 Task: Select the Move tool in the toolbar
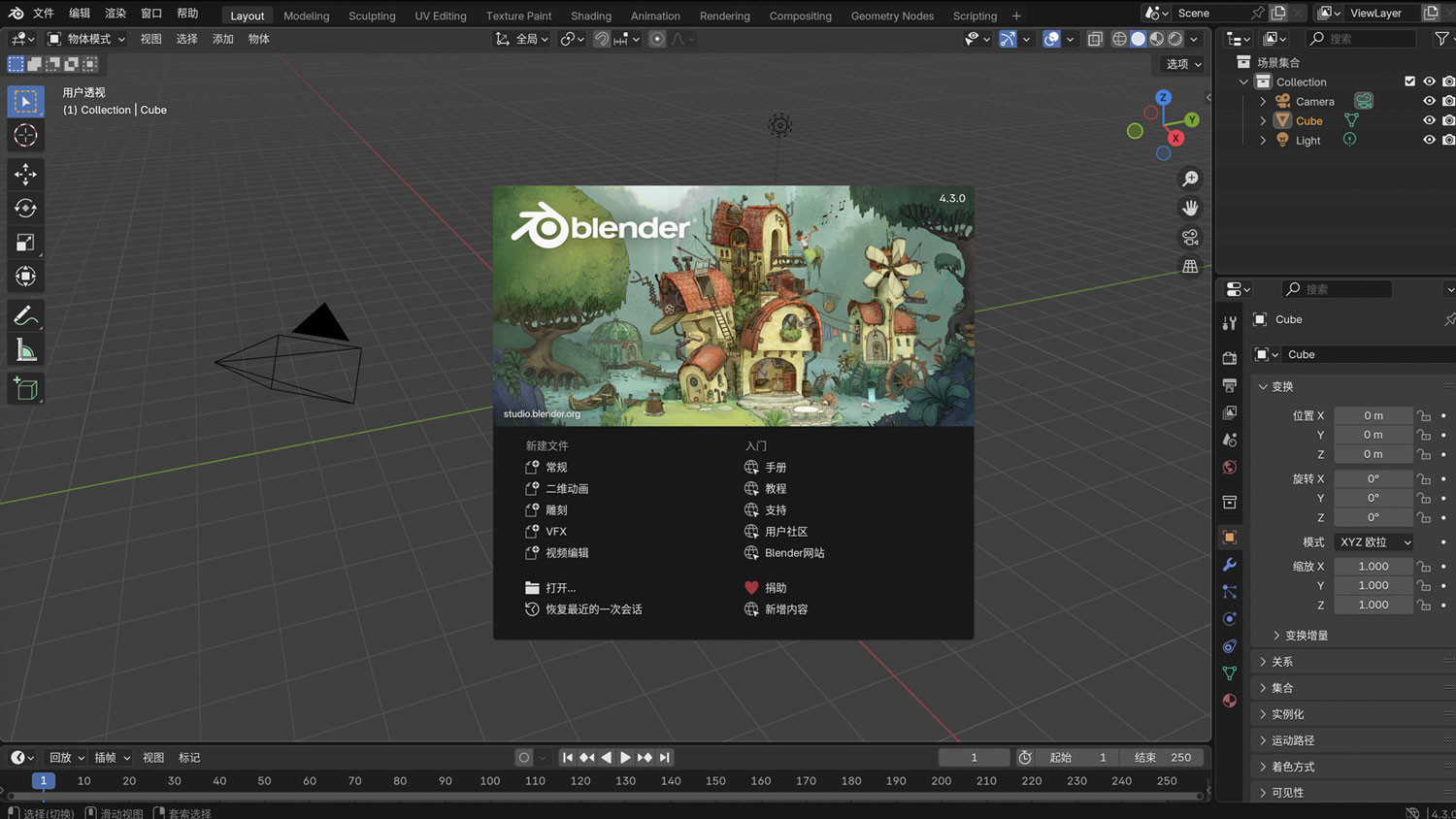pos(25,175)
